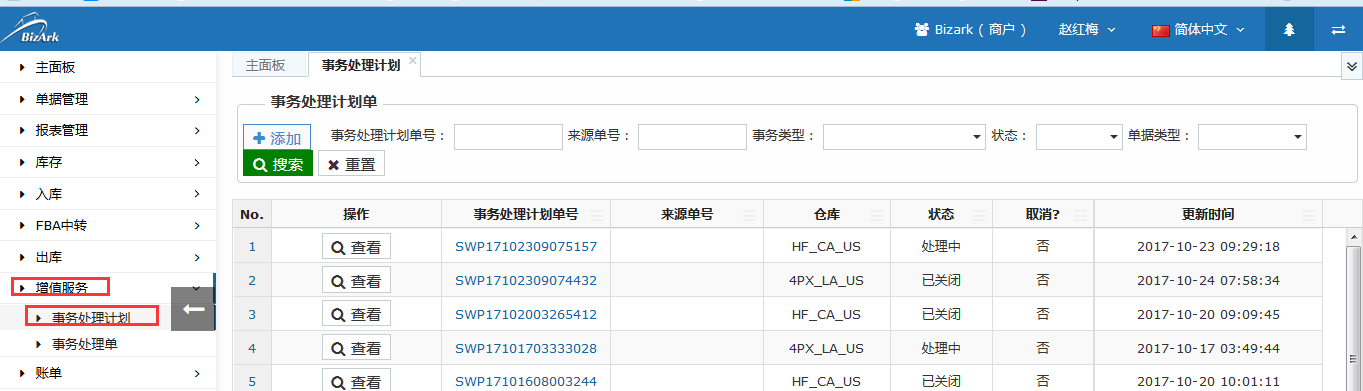Close the 事务处理计划 tab
Screen dimensions: 1363x391
[412, 60]
